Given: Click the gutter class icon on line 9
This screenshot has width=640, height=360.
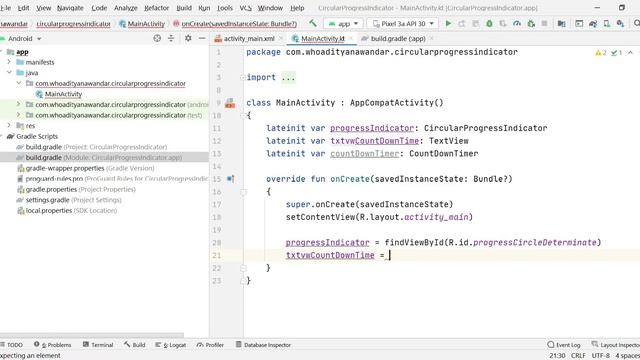Looking at the screenshot, I should pos(230,103).
